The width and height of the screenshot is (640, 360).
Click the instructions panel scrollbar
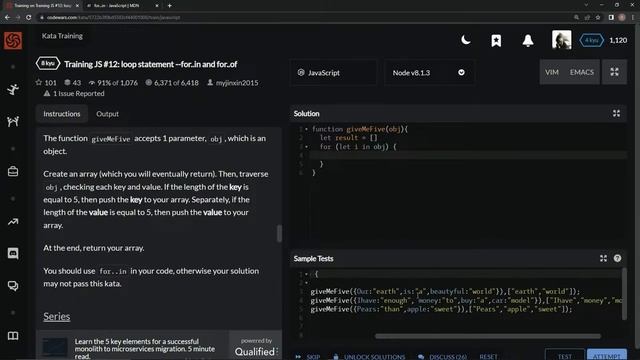pyautogui.click(x=279, y=233)
